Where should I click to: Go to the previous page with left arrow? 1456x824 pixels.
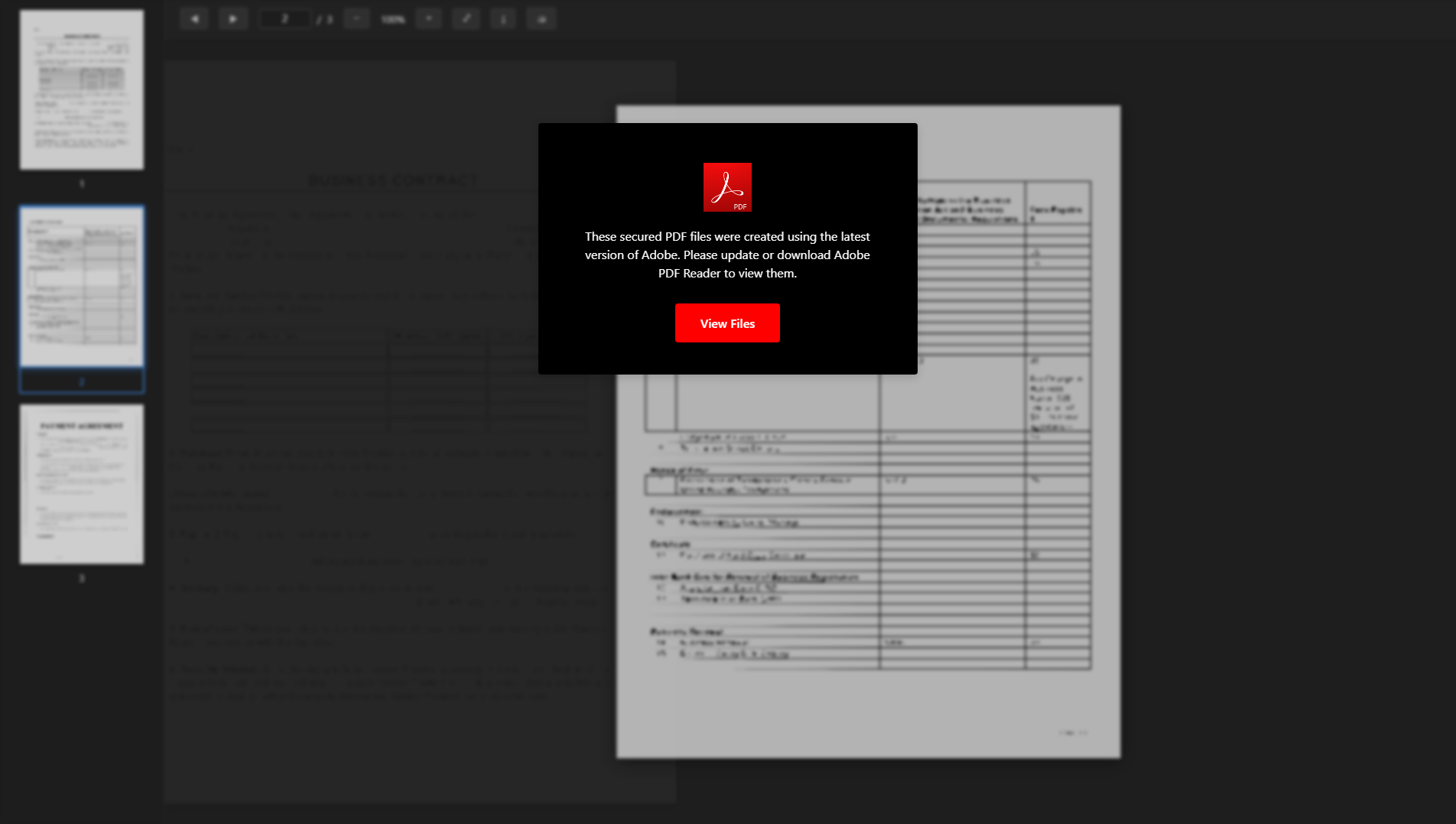pos(194,19)
